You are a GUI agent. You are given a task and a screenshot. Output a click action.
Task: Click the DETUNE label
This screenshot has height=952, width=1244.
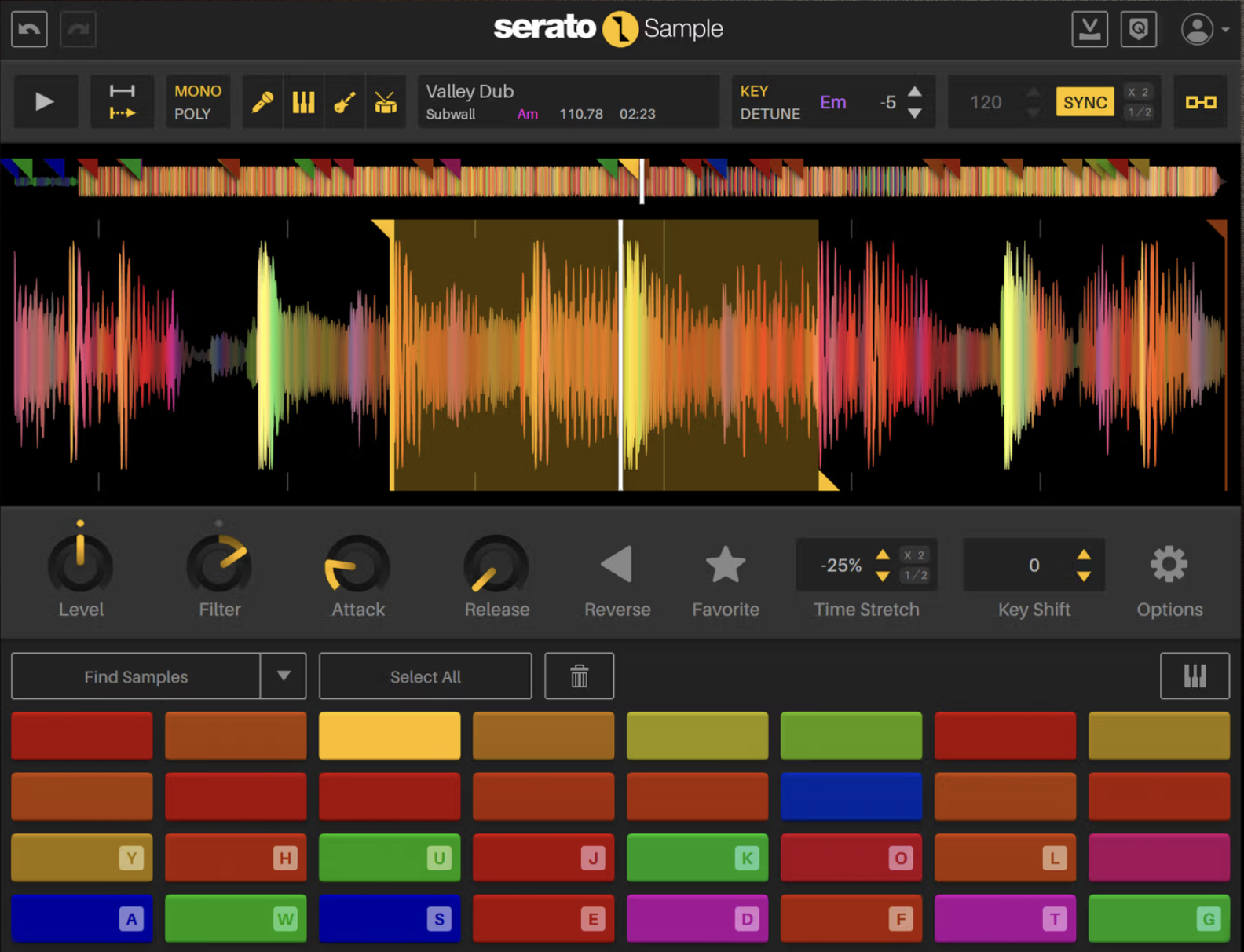pos(770,114)
